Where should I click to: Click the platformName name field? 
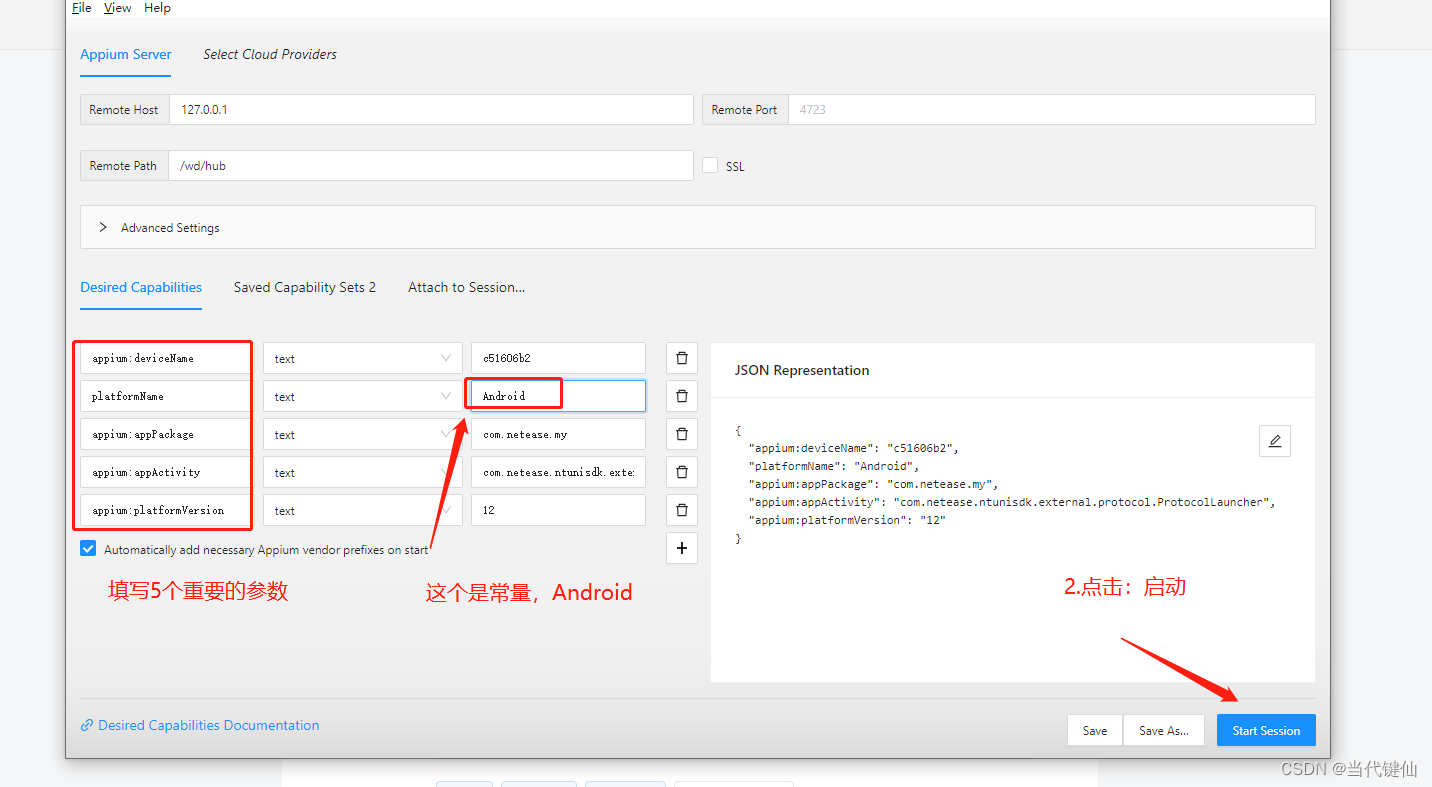165,396
